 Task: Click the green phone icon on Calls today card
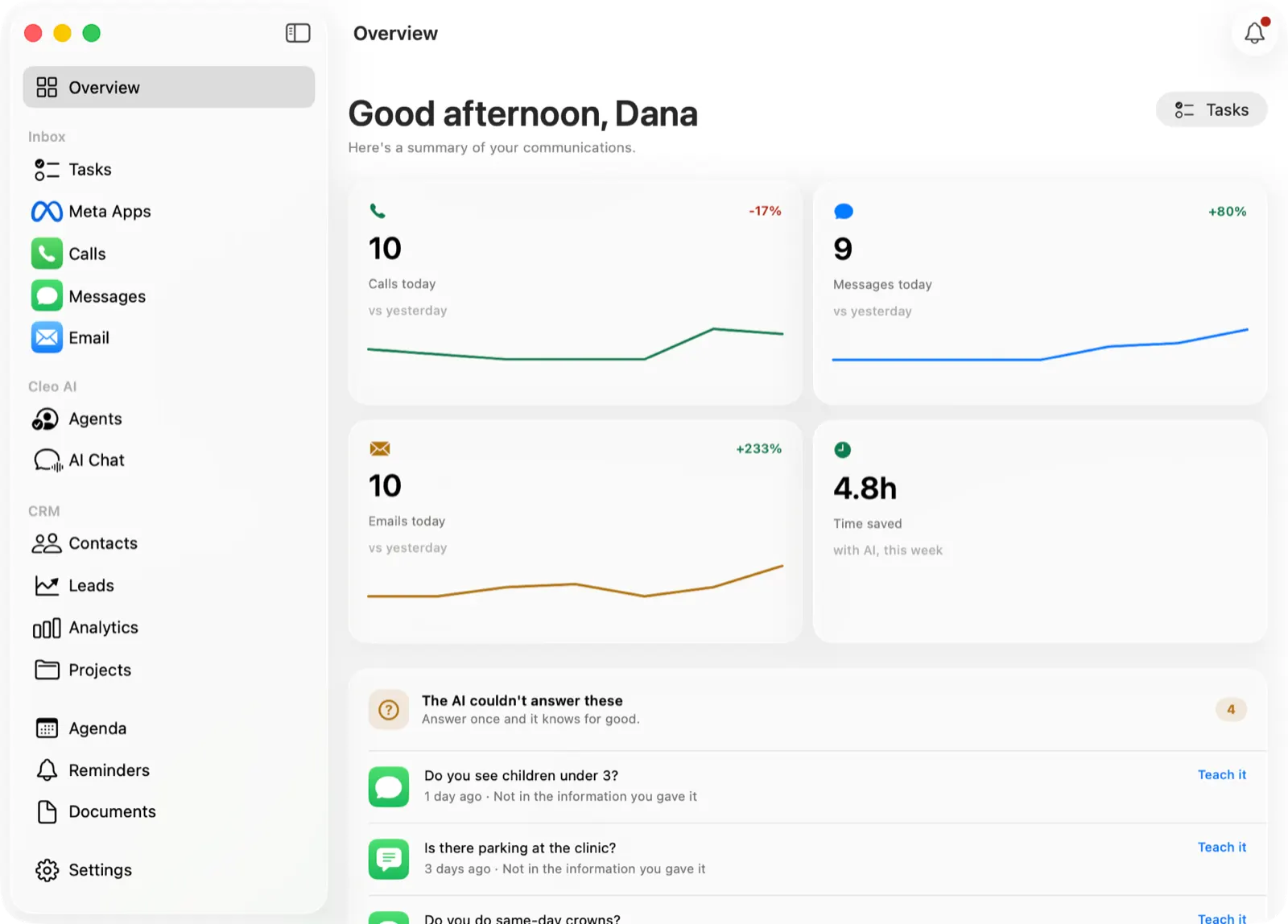click(378, 211)
